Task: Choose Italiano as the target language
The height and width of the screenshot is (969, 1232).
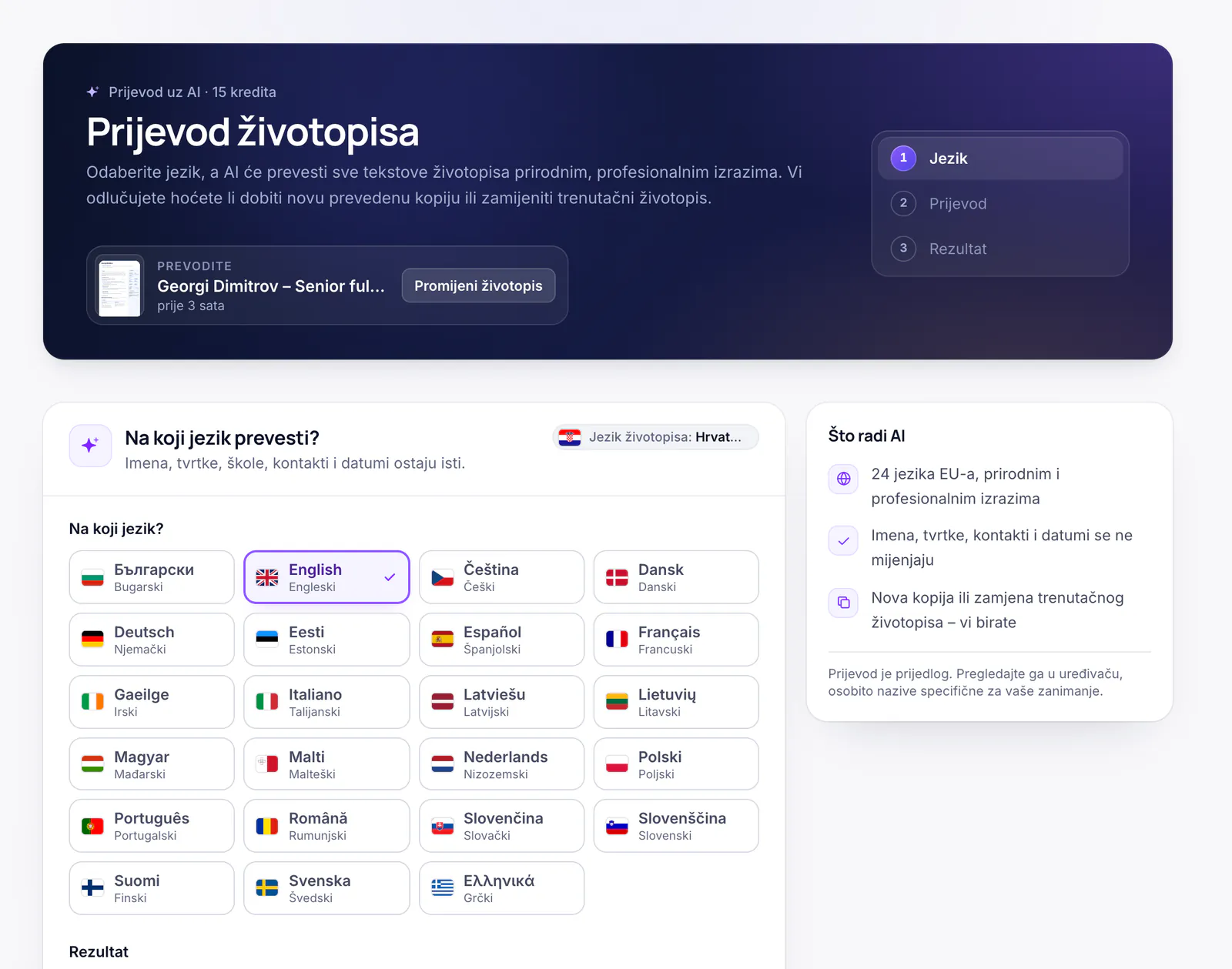Action: (326, 702)
